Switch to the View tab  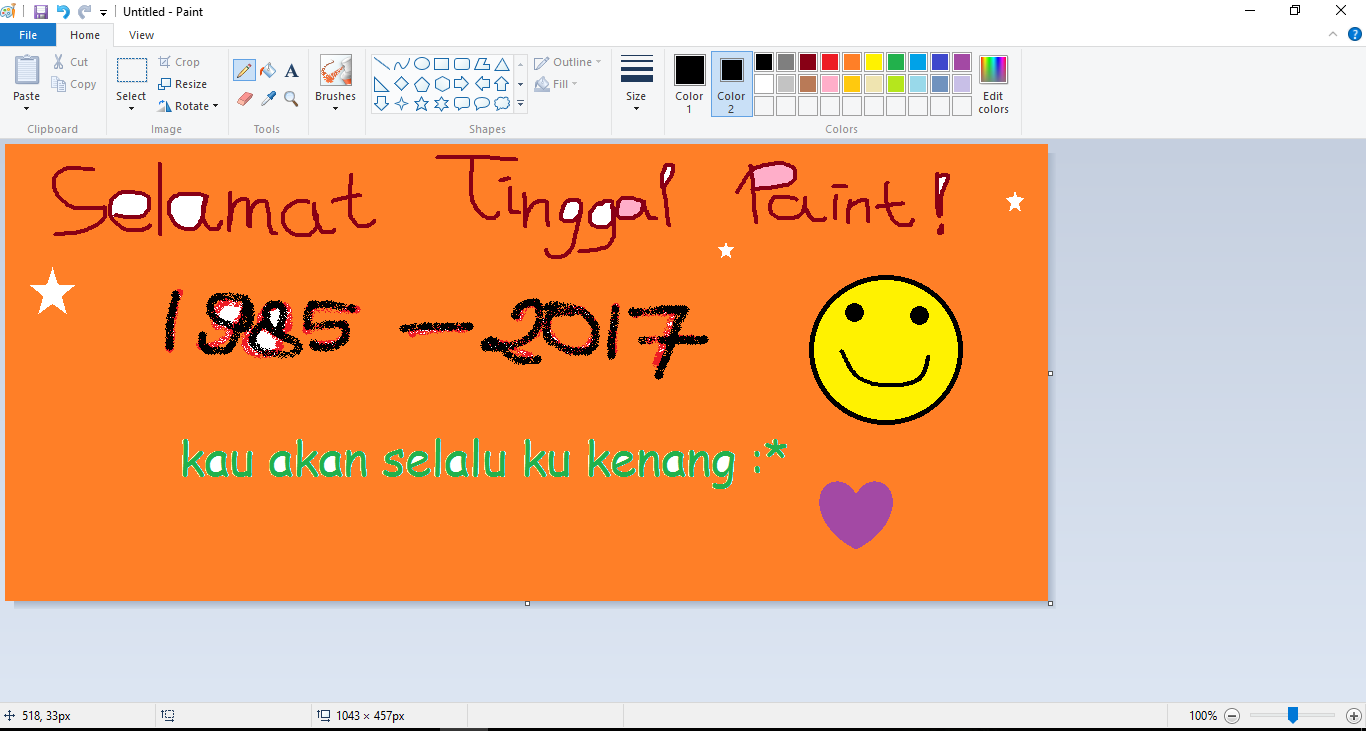coord(142,35)
